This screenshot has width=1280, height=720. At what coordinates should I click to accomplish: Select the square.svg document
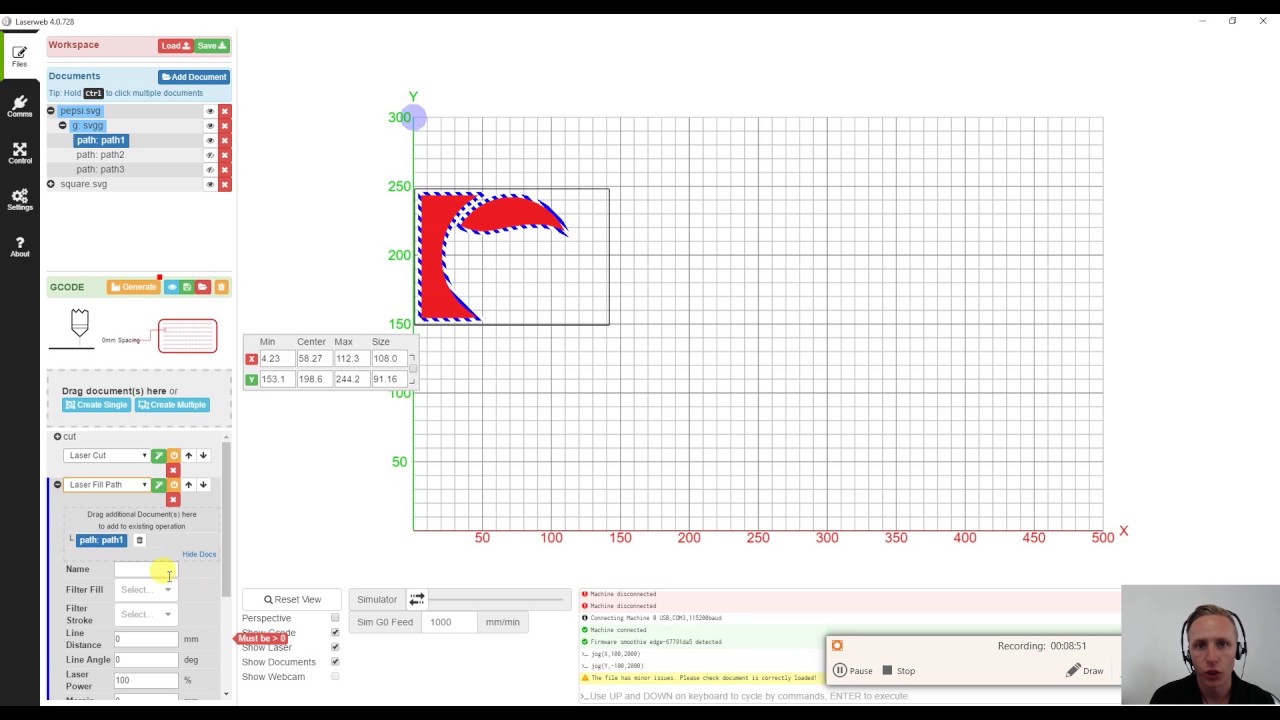83,184
